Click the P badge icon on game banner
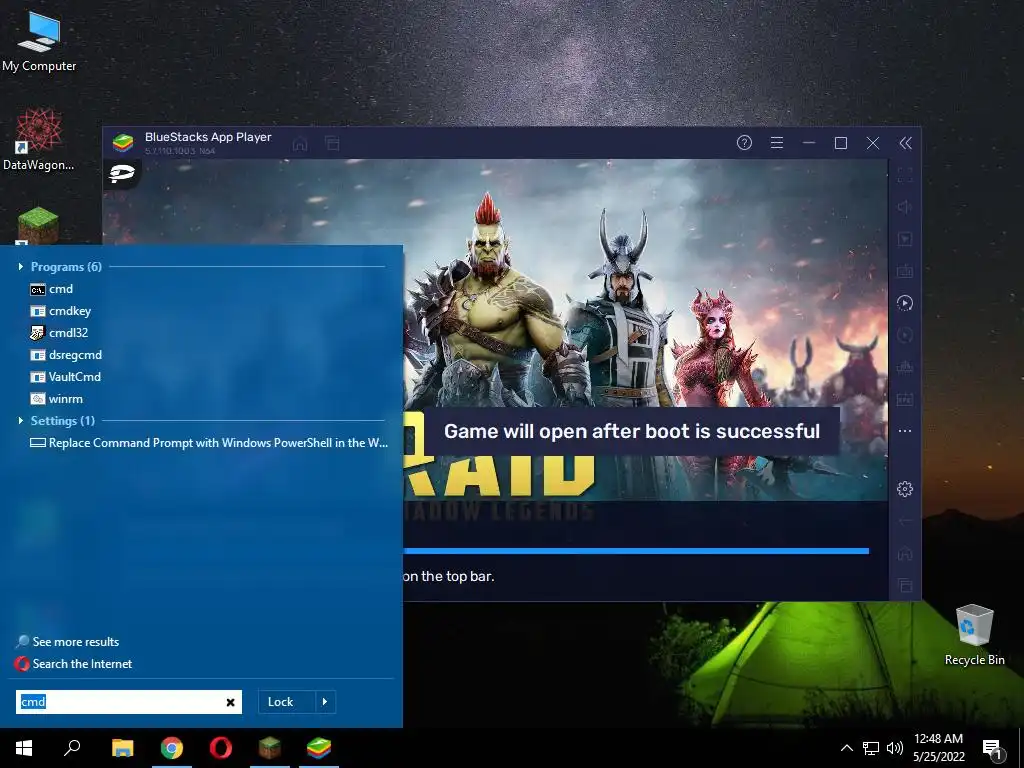This screenshot has height=768, width=1024. (x=122, y=174)
